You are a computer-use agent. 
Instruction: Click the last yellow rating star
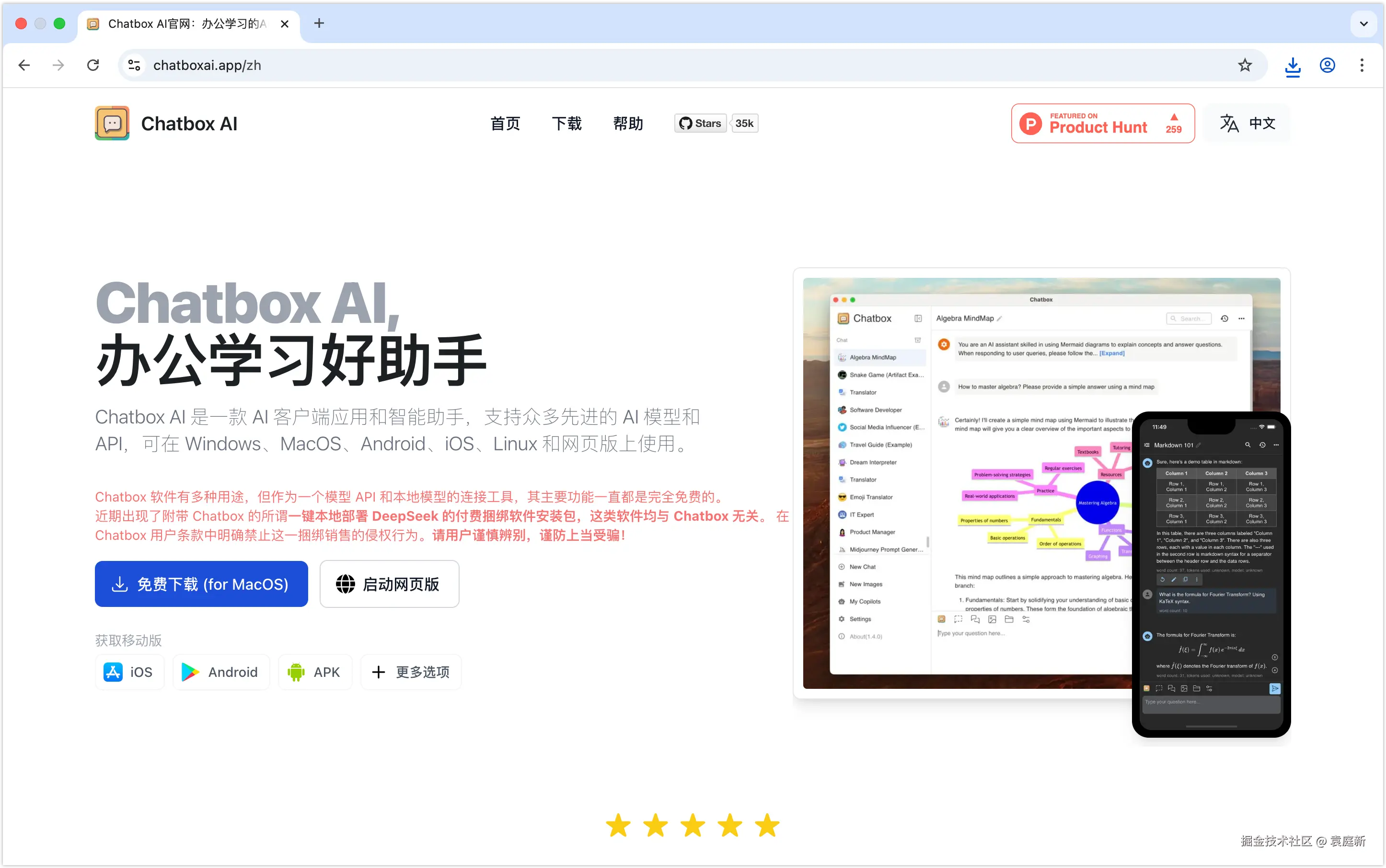pyautogui.click(x=767, y=825)
